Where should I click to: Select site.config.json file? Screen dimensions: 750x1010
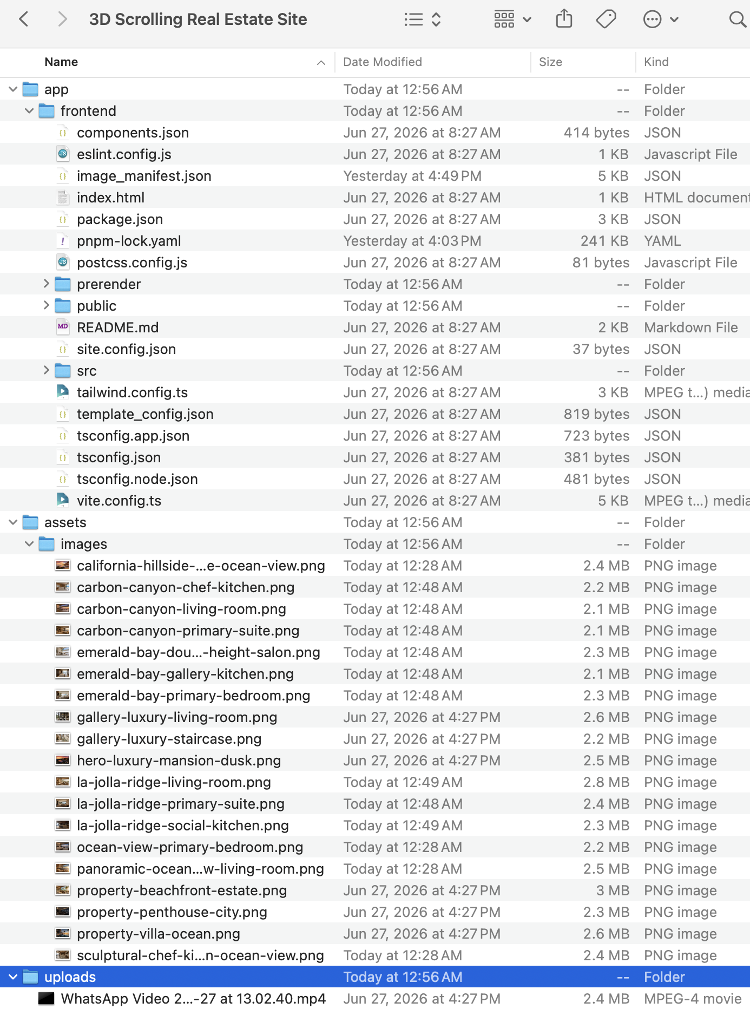(x=126, y=349)
